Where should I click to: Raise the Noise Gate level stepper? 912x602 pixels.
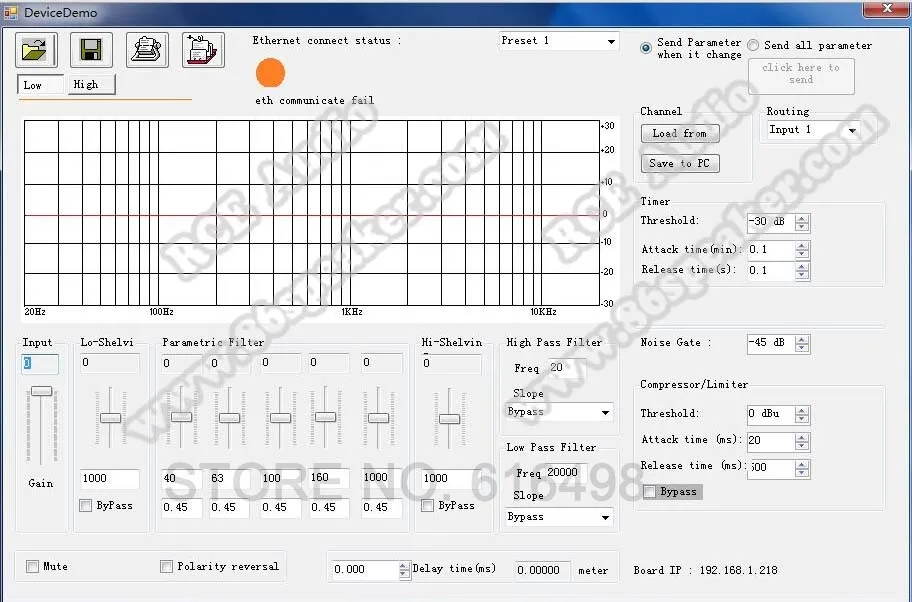802,339
